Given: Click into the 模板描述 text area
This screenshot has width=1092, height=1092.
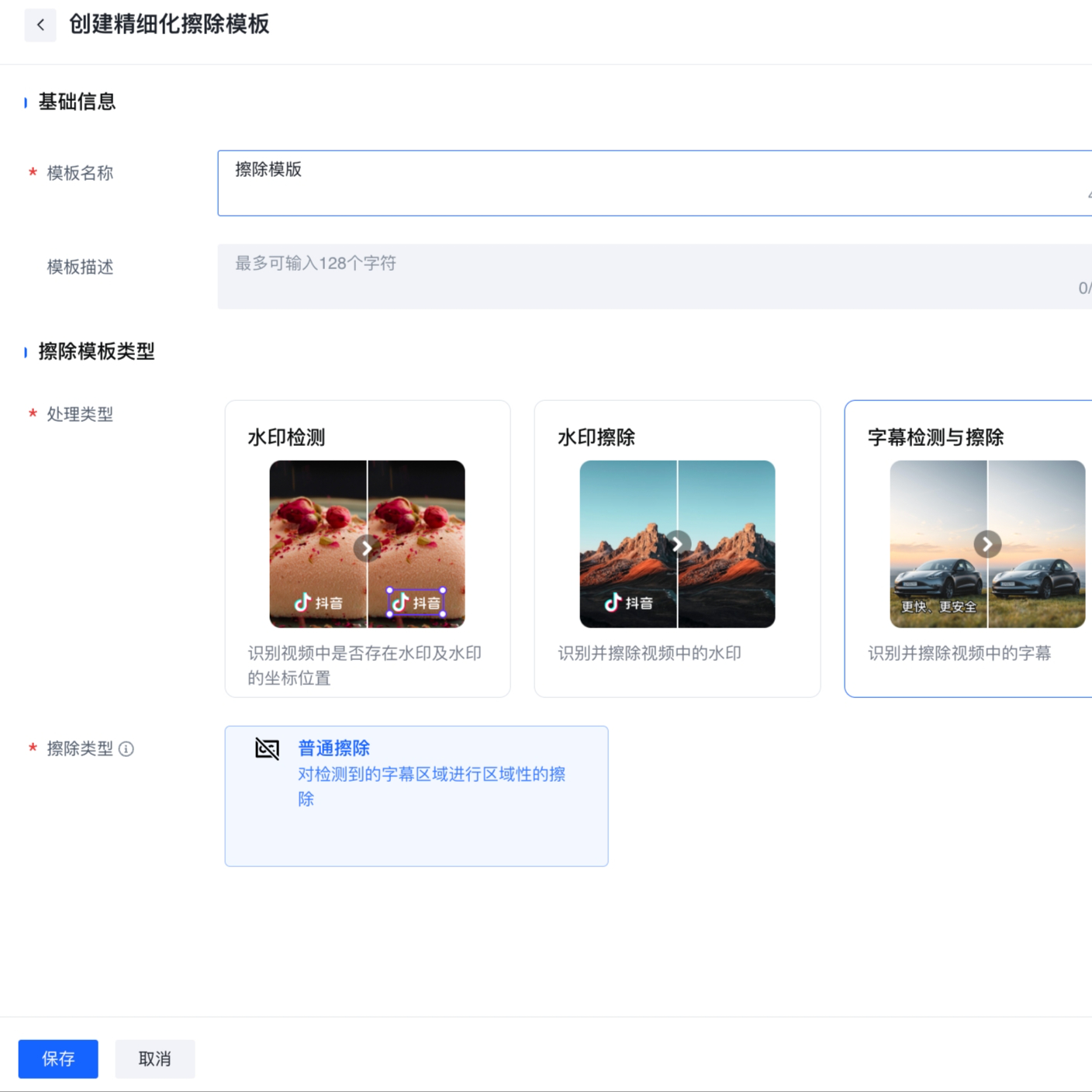Looking at the screenshot, I should [x=651, y=276].
